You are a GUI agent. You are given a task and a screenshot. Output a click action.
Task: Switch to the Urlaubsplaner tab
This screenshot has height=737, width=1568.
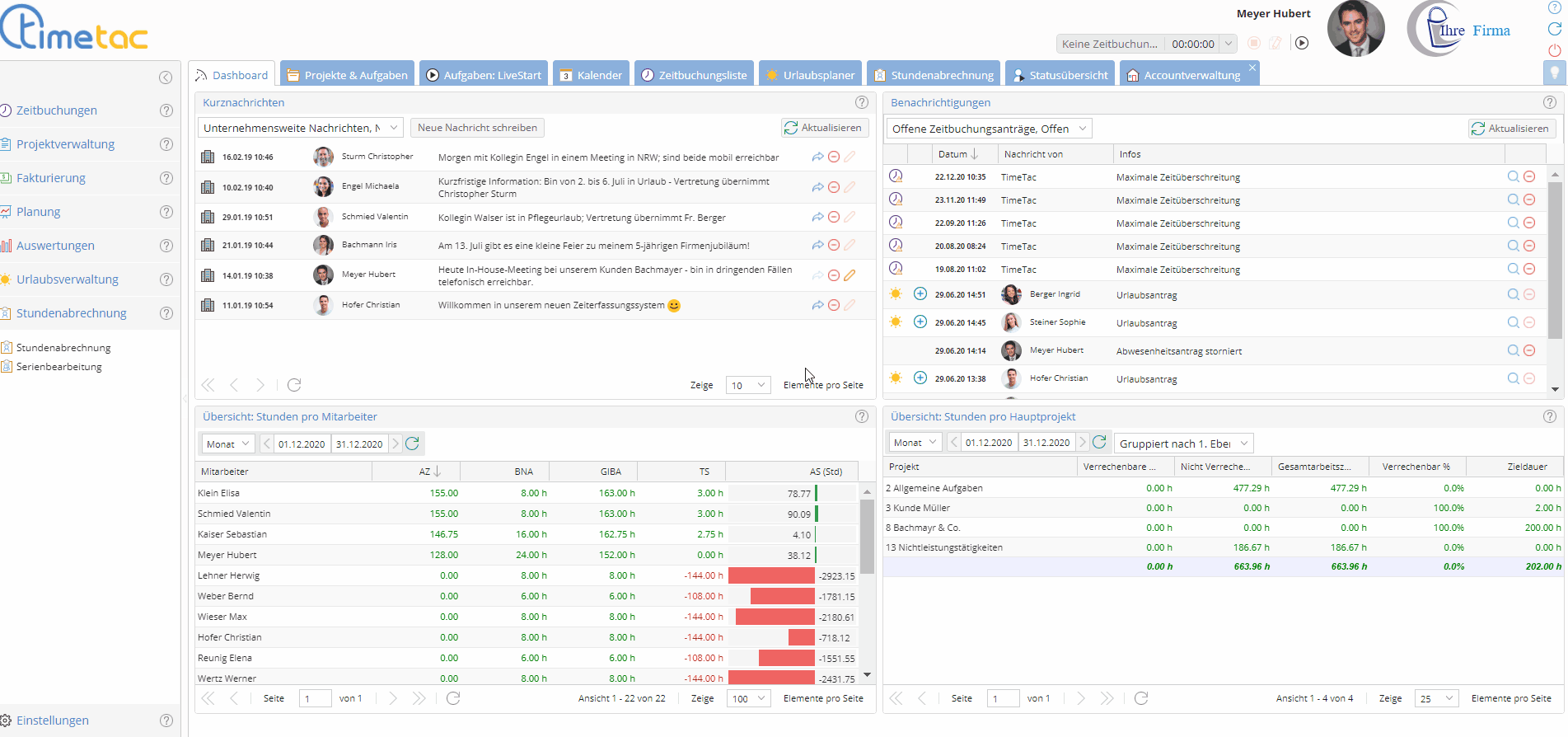[810, 75]
